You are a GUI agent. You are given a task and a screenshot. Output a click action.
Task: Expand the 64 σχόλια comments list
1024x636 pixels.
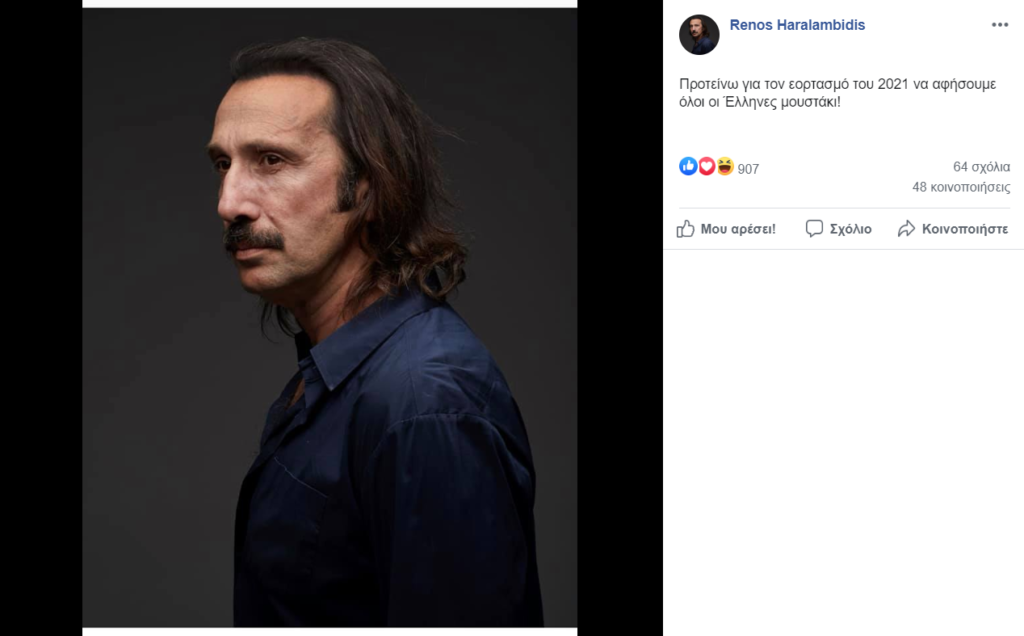[981, 167]
